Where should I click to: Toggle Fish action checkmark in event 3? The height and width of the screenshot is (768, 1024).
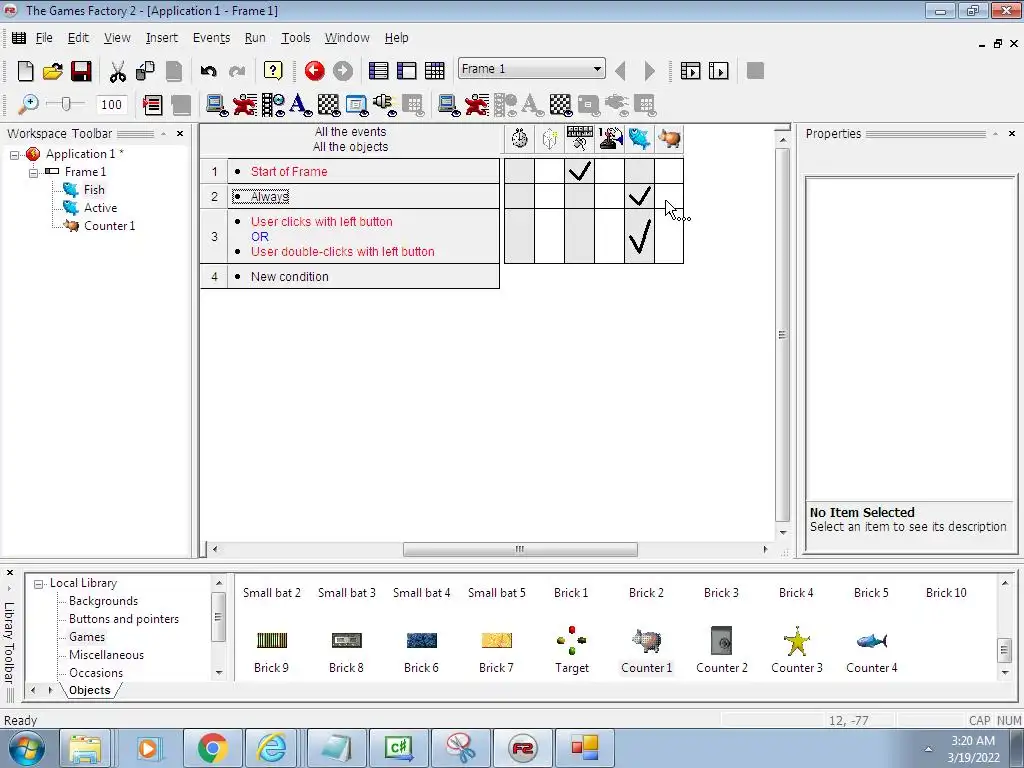pos(639,236)
